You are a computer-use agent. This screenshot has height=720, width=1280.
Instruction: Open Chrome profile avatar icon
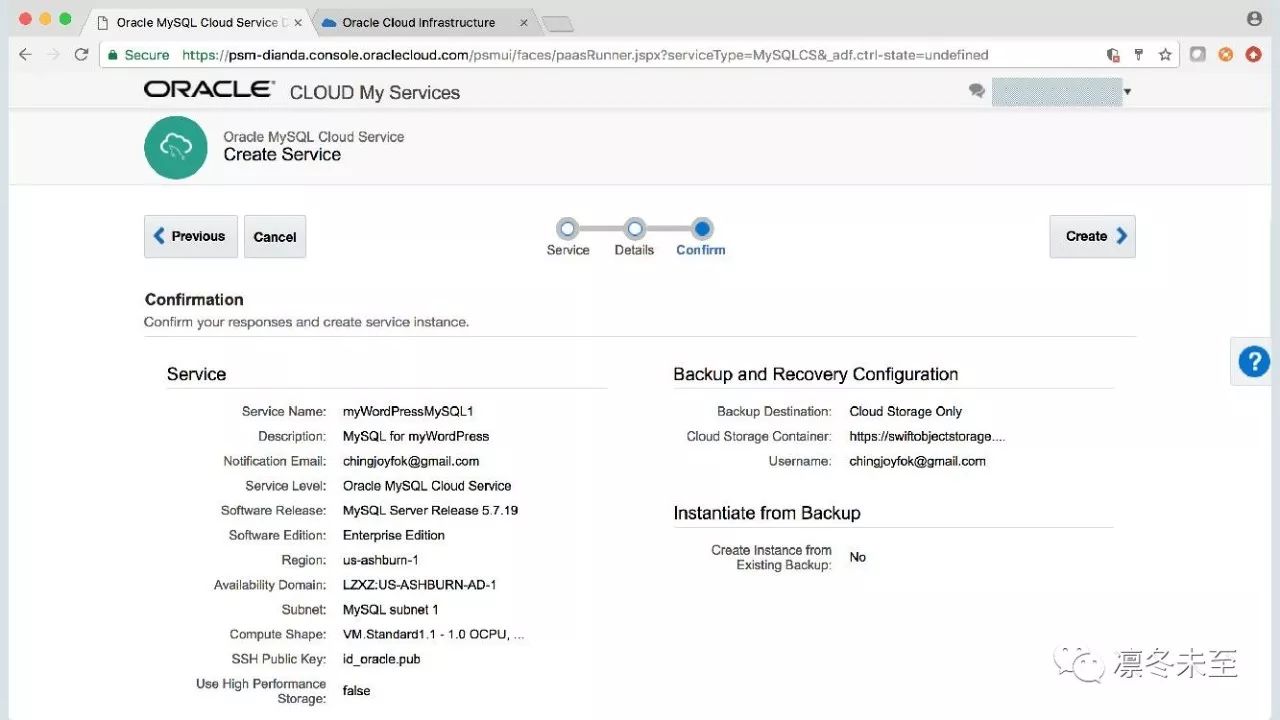point(1254,19)
